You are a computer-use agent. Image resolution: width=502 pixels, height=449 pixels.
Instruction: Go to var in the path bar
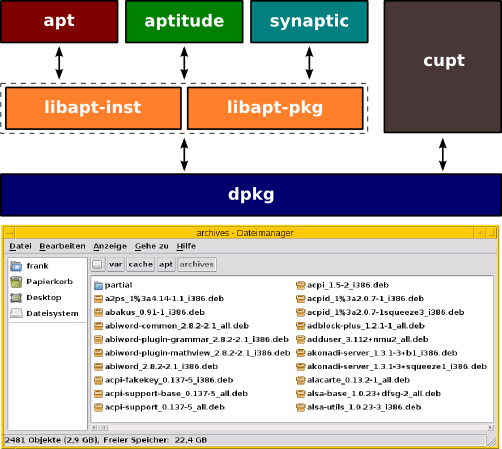pyautogui.click(x=116, y=265)
